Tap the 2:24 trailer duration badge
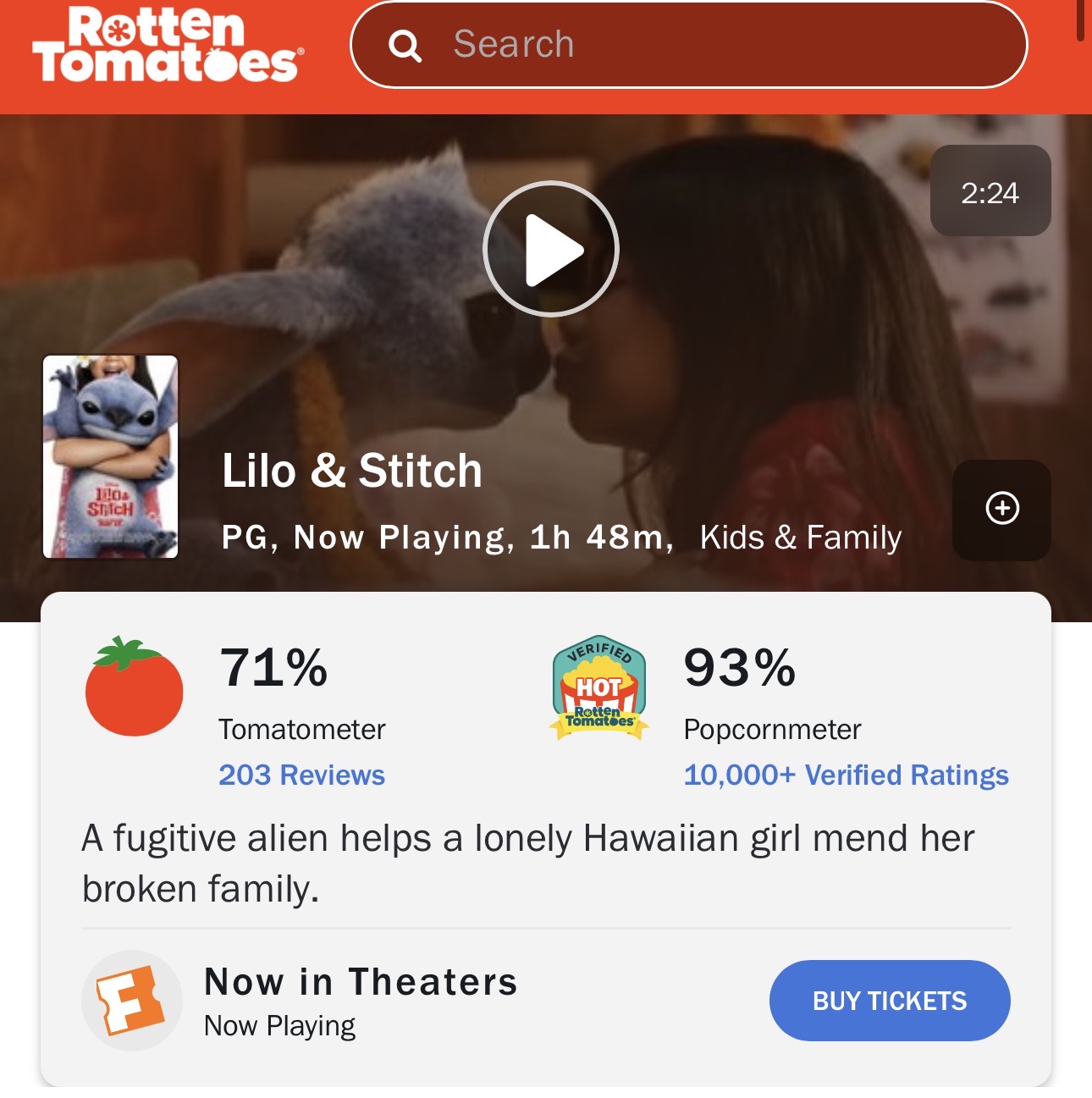The width and height of the screenshot is (1092, 1098). [990, 190]
